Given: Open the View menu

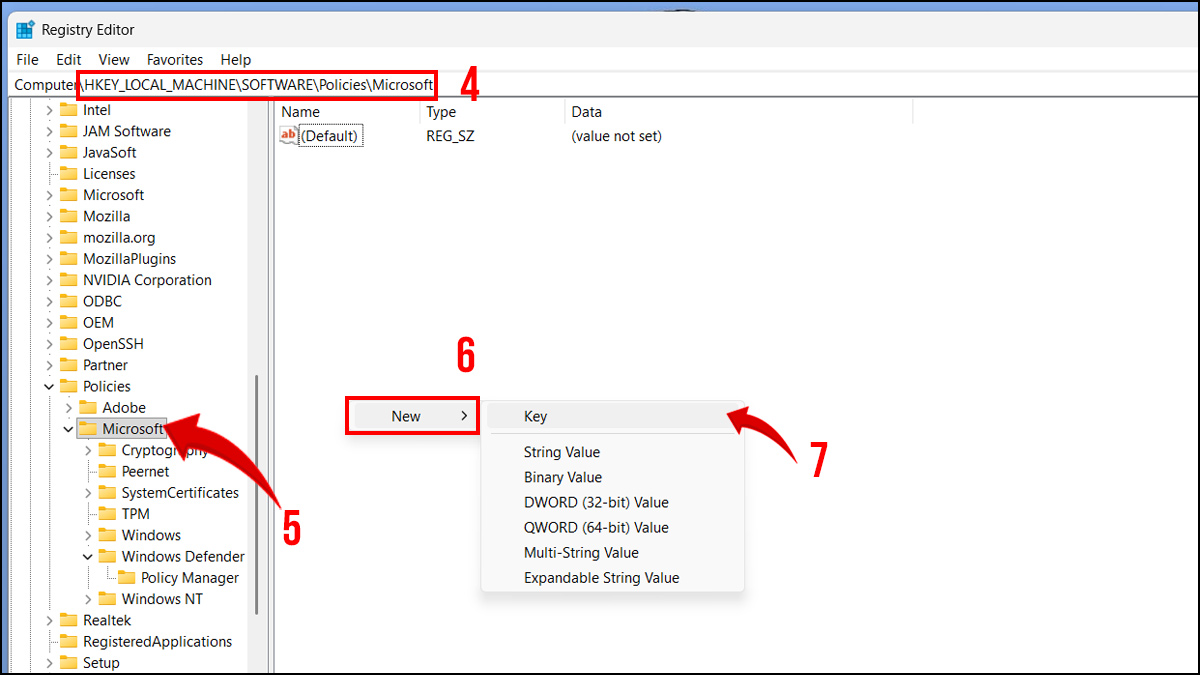Looking at the screenshot, I should pyautogui.click(x=113, y=59).
